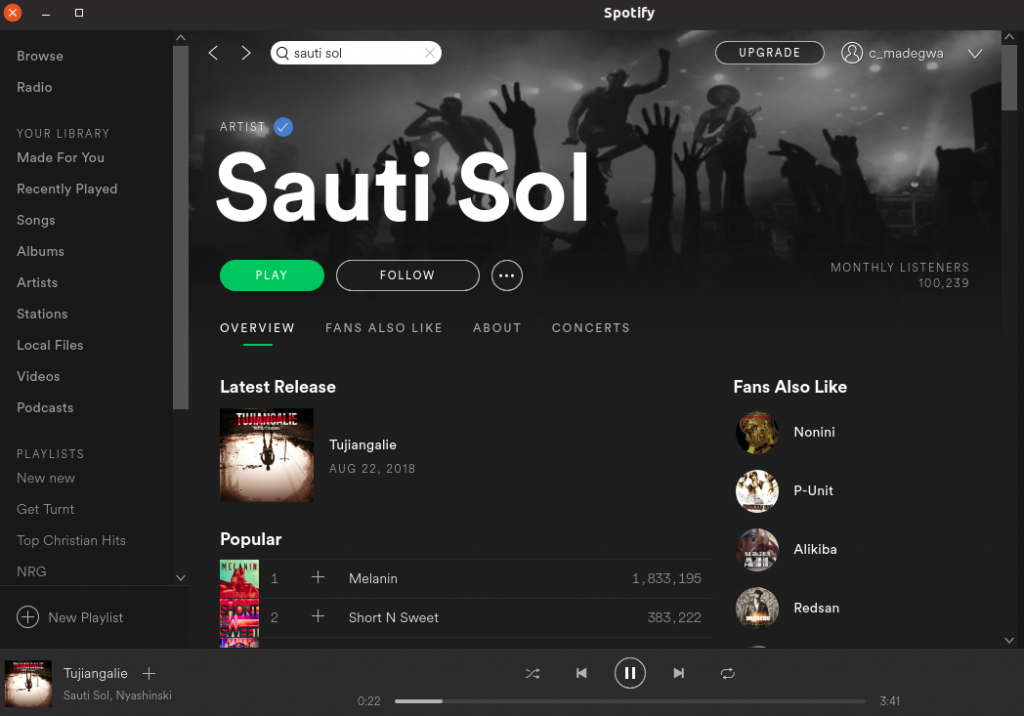Viewport: 1024px width, 716px height.
Task: Open Radio in the sidebar
Action: (x=35, y=88)
